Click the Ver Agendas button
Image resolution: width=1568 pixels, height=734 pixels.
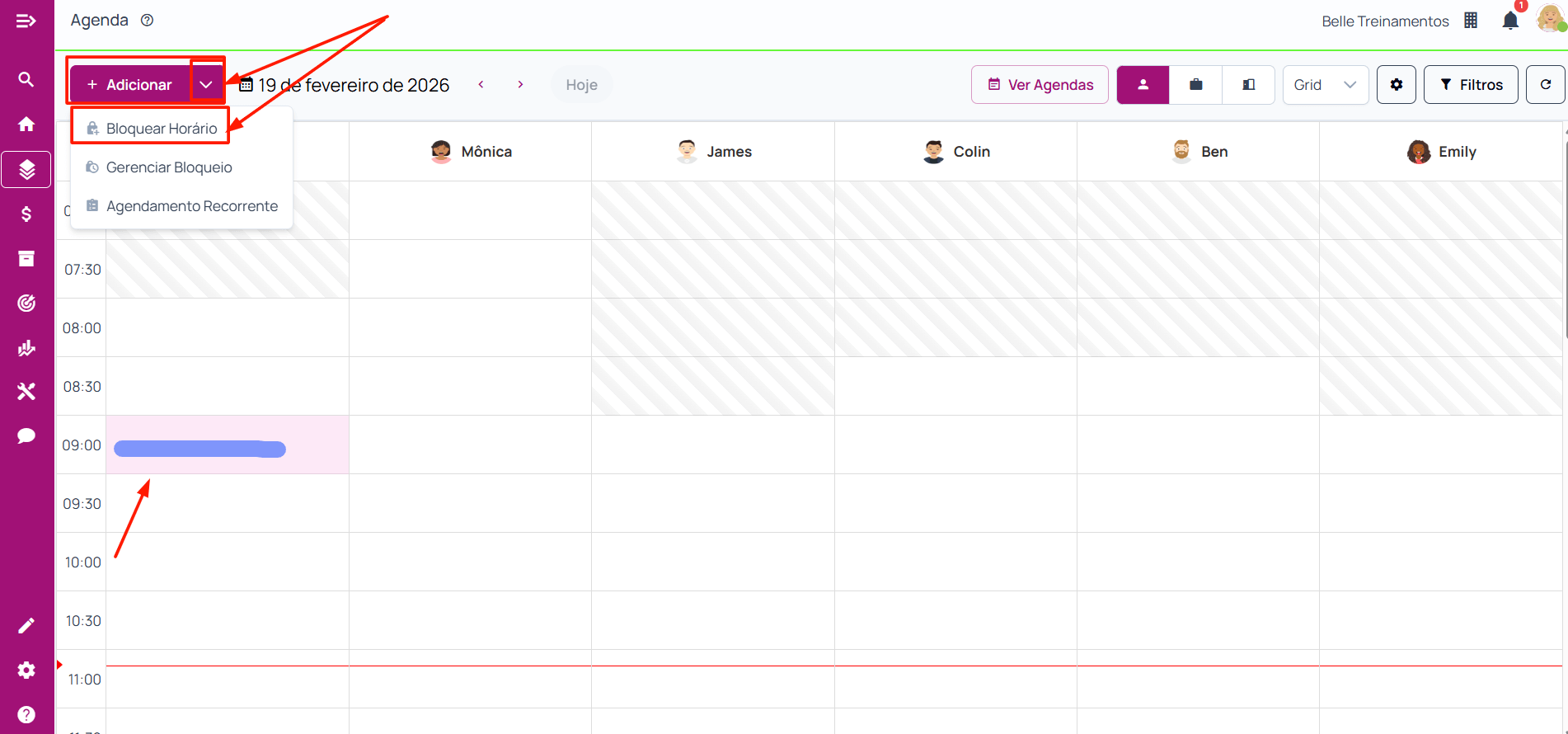pyautogui.click(x=1040, y=85)
